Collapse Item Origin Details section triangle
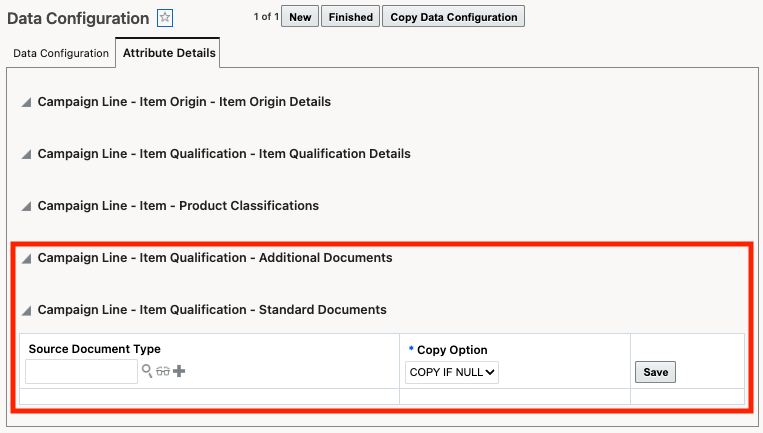 [27, 102]
